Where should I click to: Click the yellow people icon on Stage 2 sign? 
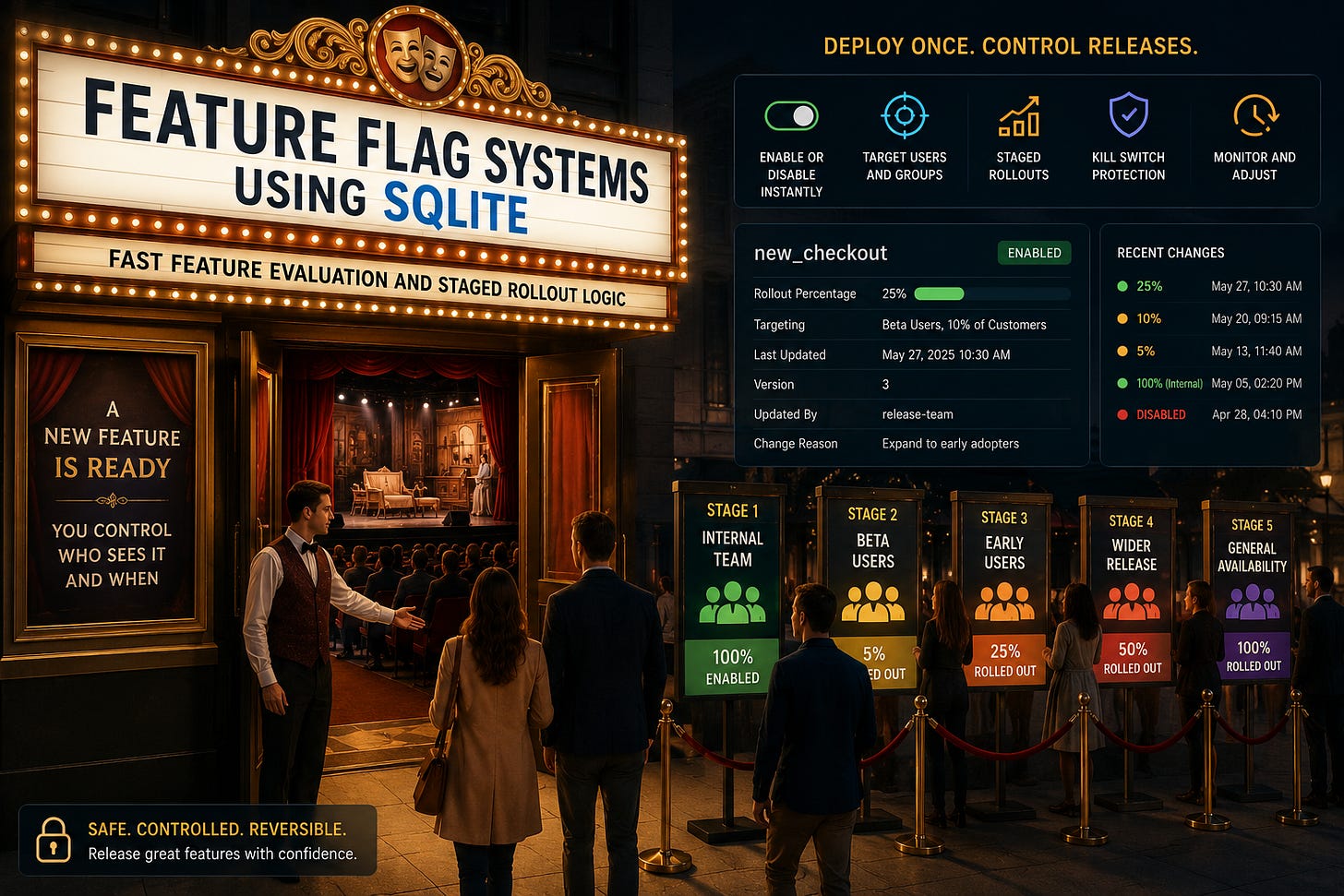pos(872,603)
